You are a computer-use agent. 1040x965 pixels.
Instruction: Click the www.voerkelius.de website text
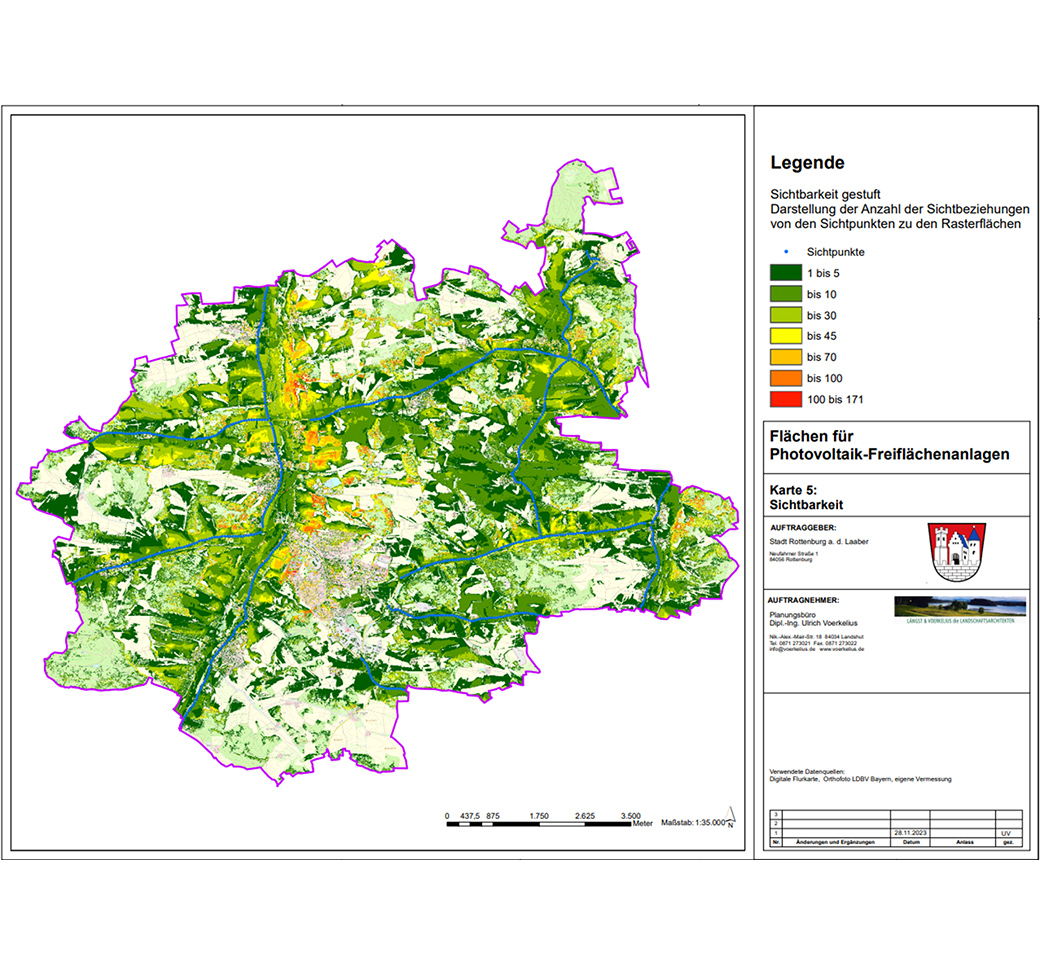pyautogui.click(x=842, y=649)
